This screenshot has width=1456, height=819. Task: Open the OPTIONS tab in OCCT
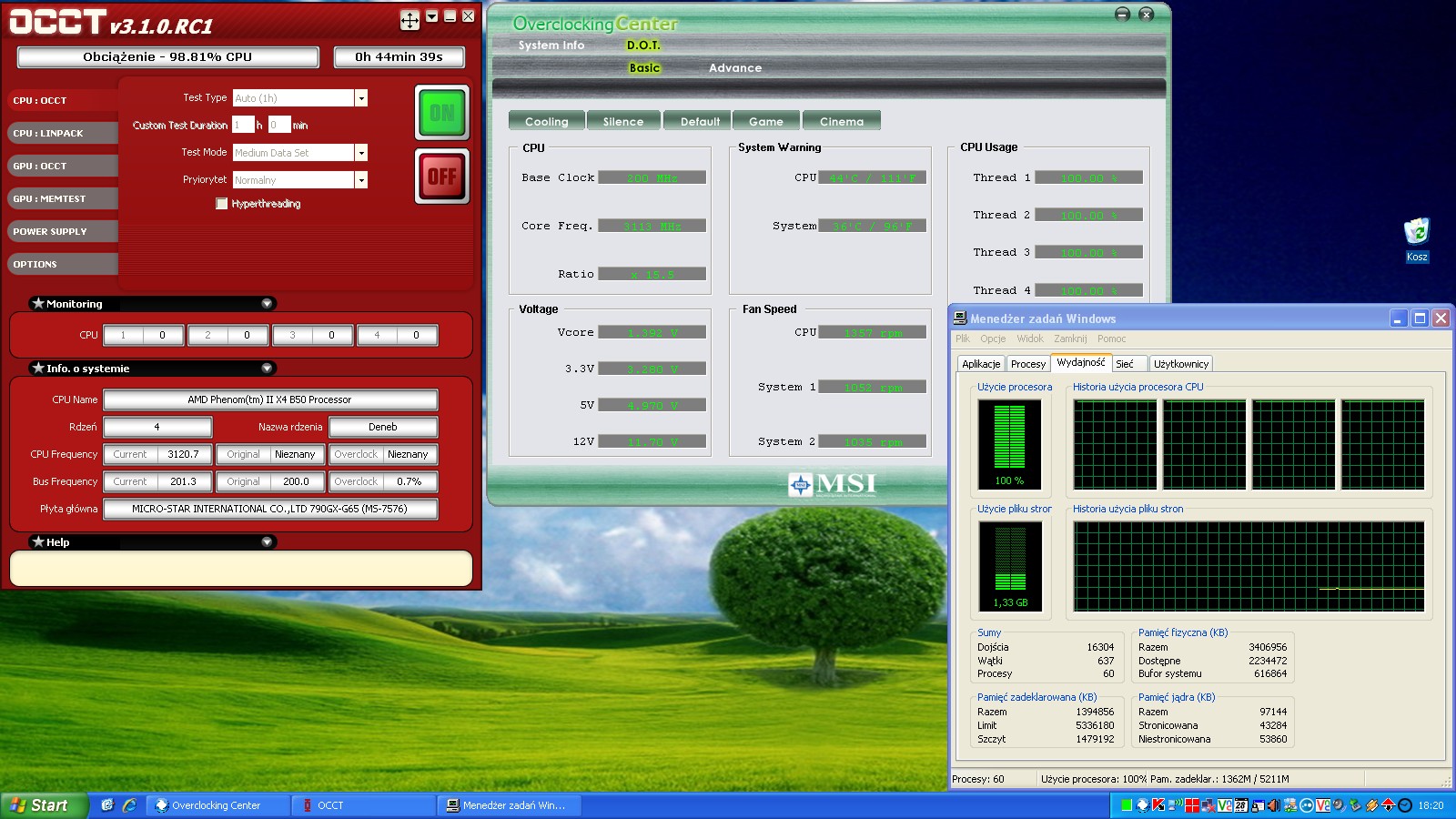click(x=63, y=264)
